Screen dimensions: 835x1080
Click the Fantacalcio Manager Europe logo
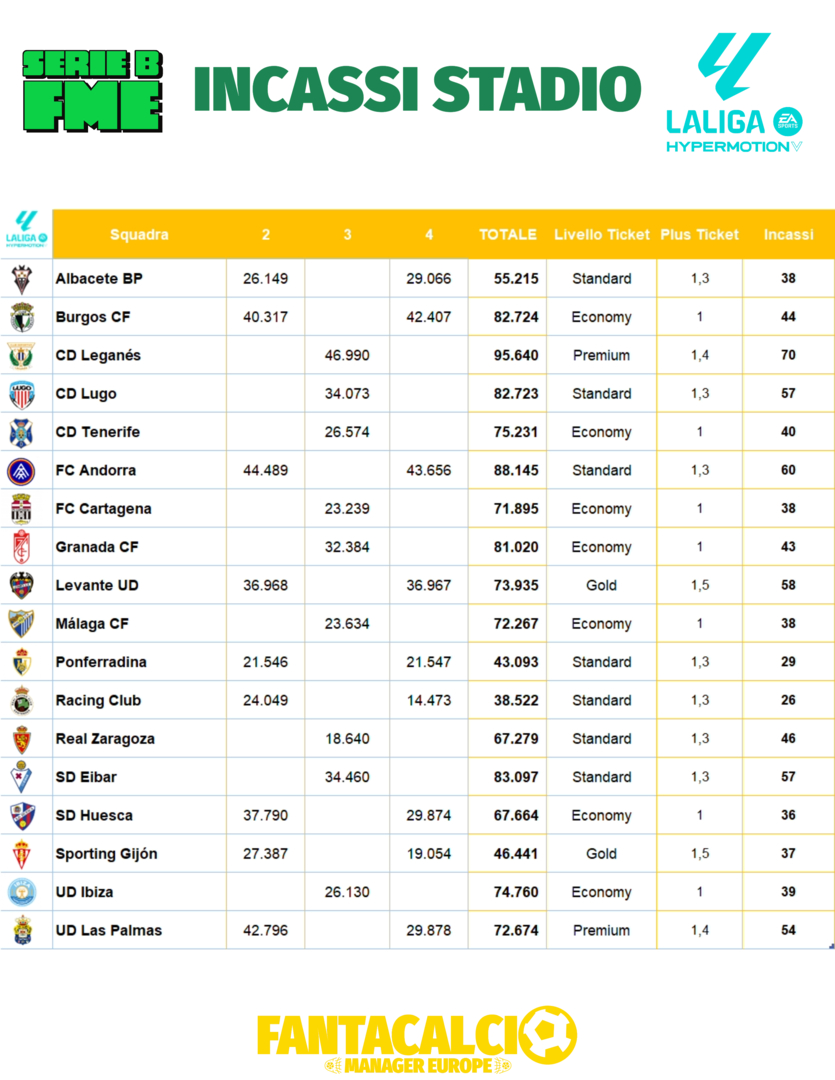[417, 1040]
